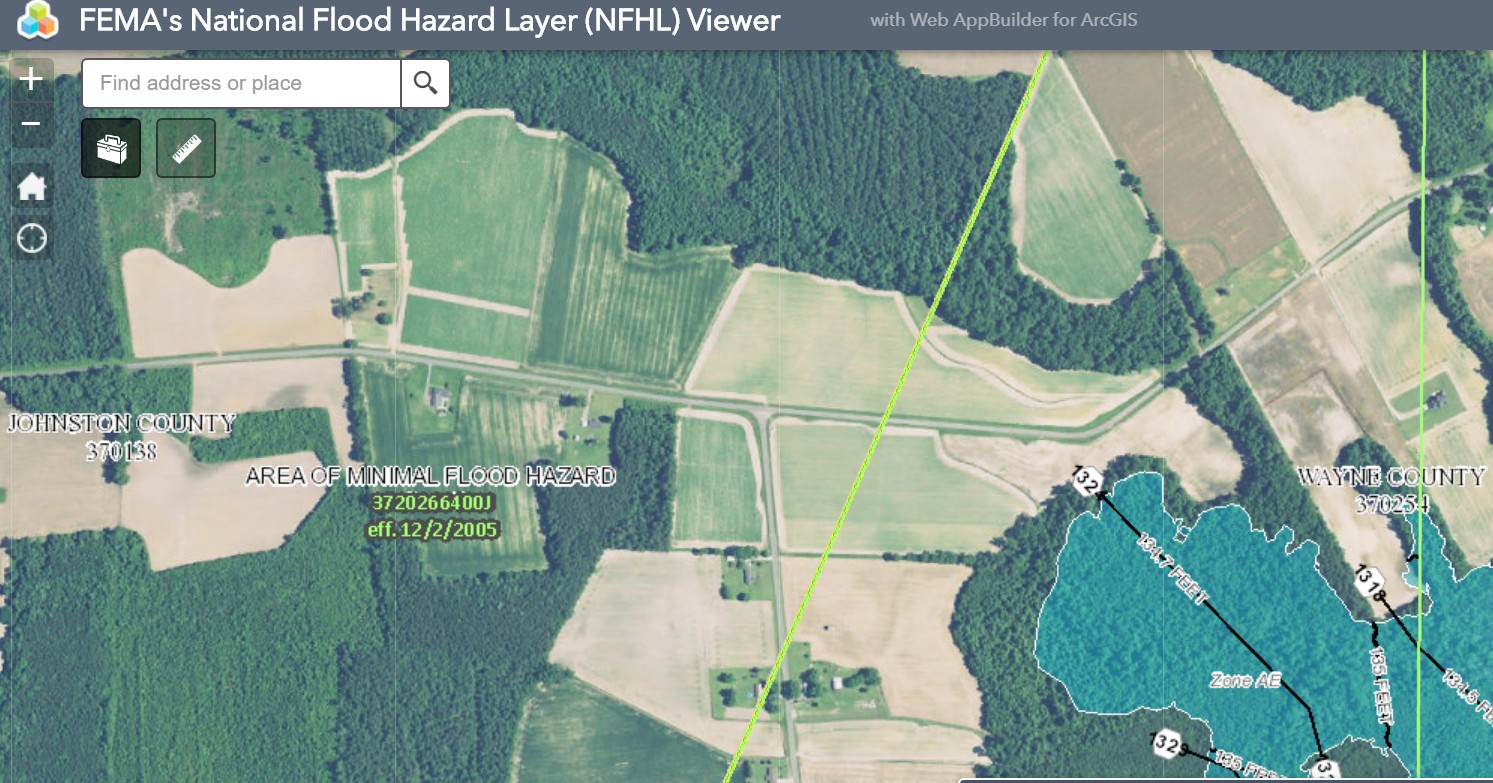Image resolution: width=1493 pixels, height=783 pixels.
Task: Zoom out with the minus button
Action: click(32, 124)
